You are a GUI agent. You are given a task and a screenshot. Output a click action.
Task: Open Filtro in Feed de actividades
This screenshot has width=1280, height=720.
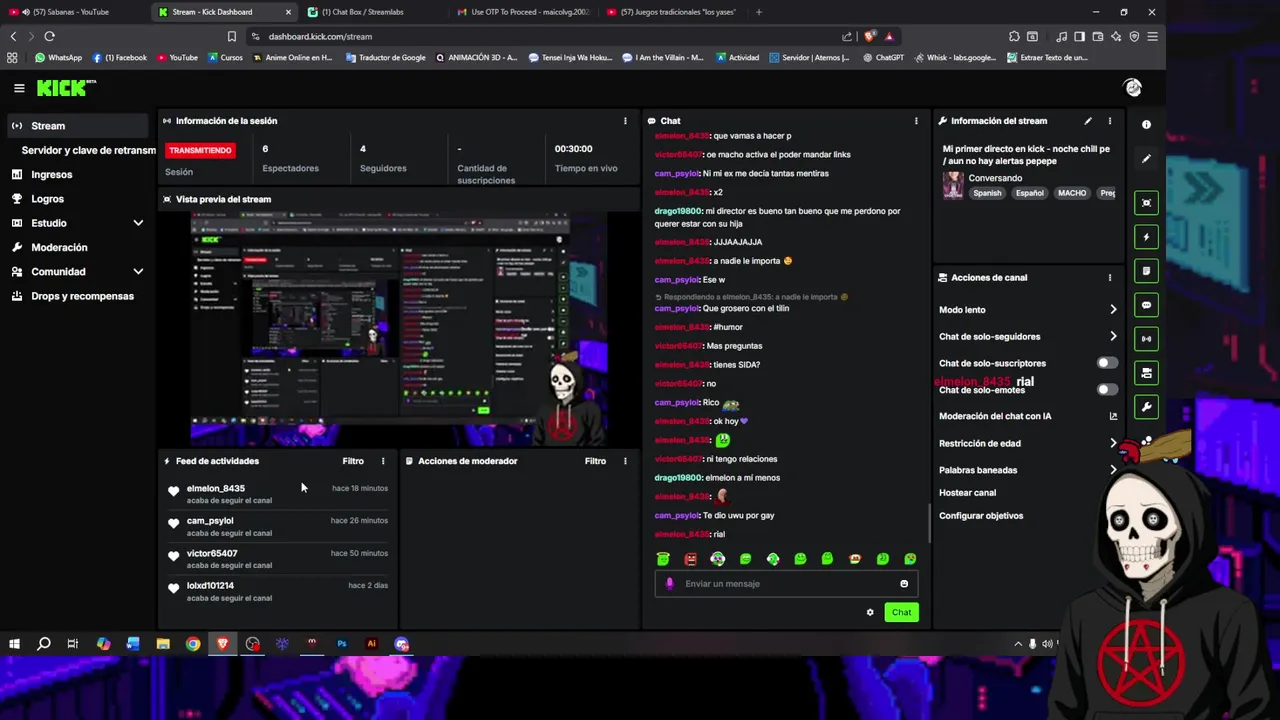tap(353, 461)
